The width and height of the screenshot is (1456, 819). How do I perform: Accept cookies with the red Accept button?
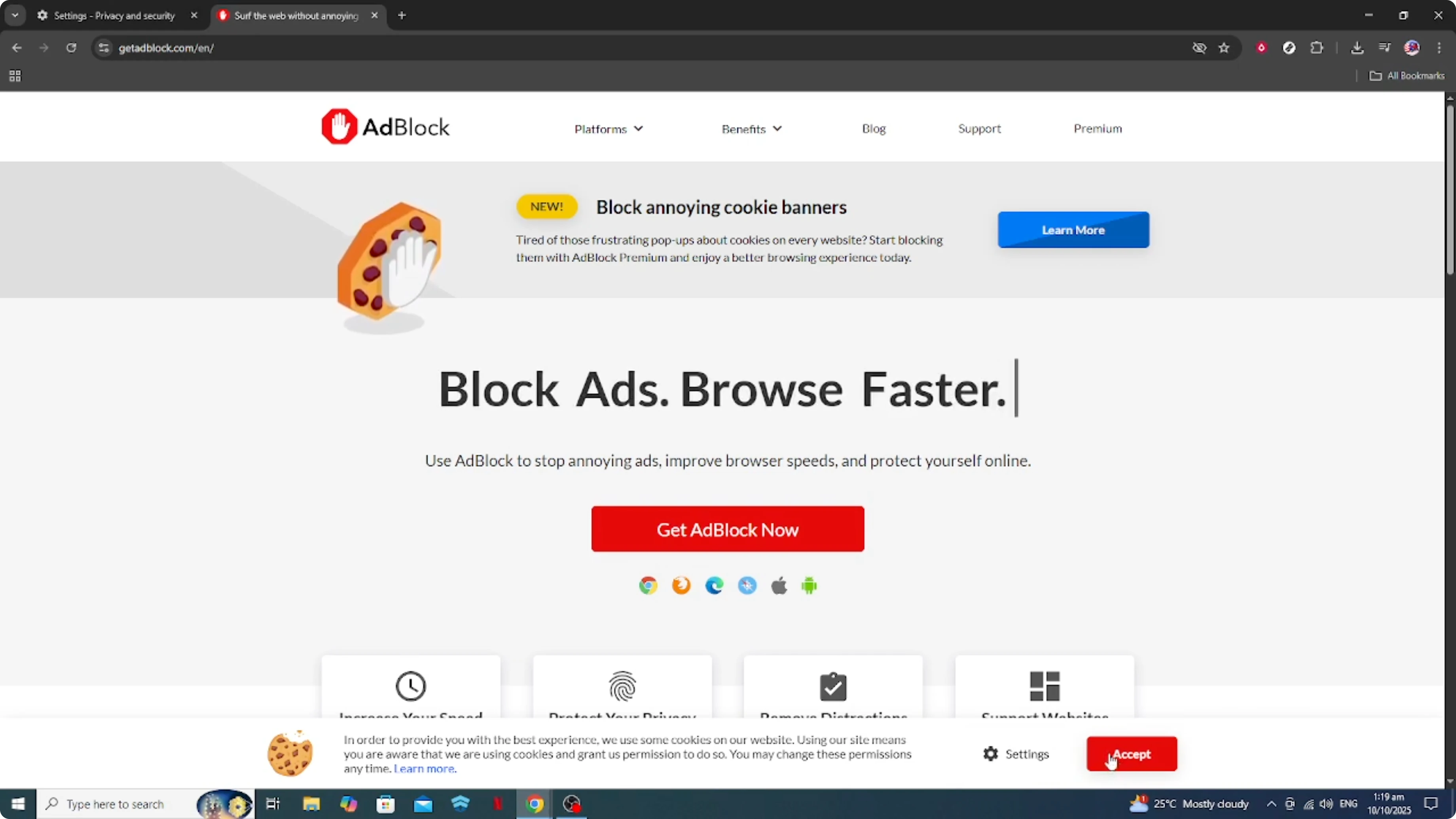[1131, 753]
